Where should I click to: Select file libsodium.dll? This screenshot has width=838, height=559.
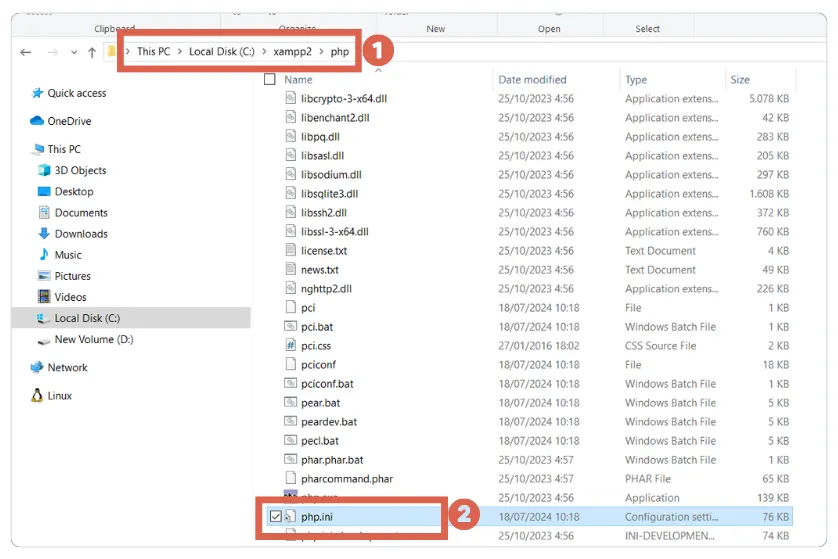click(331, 175)
